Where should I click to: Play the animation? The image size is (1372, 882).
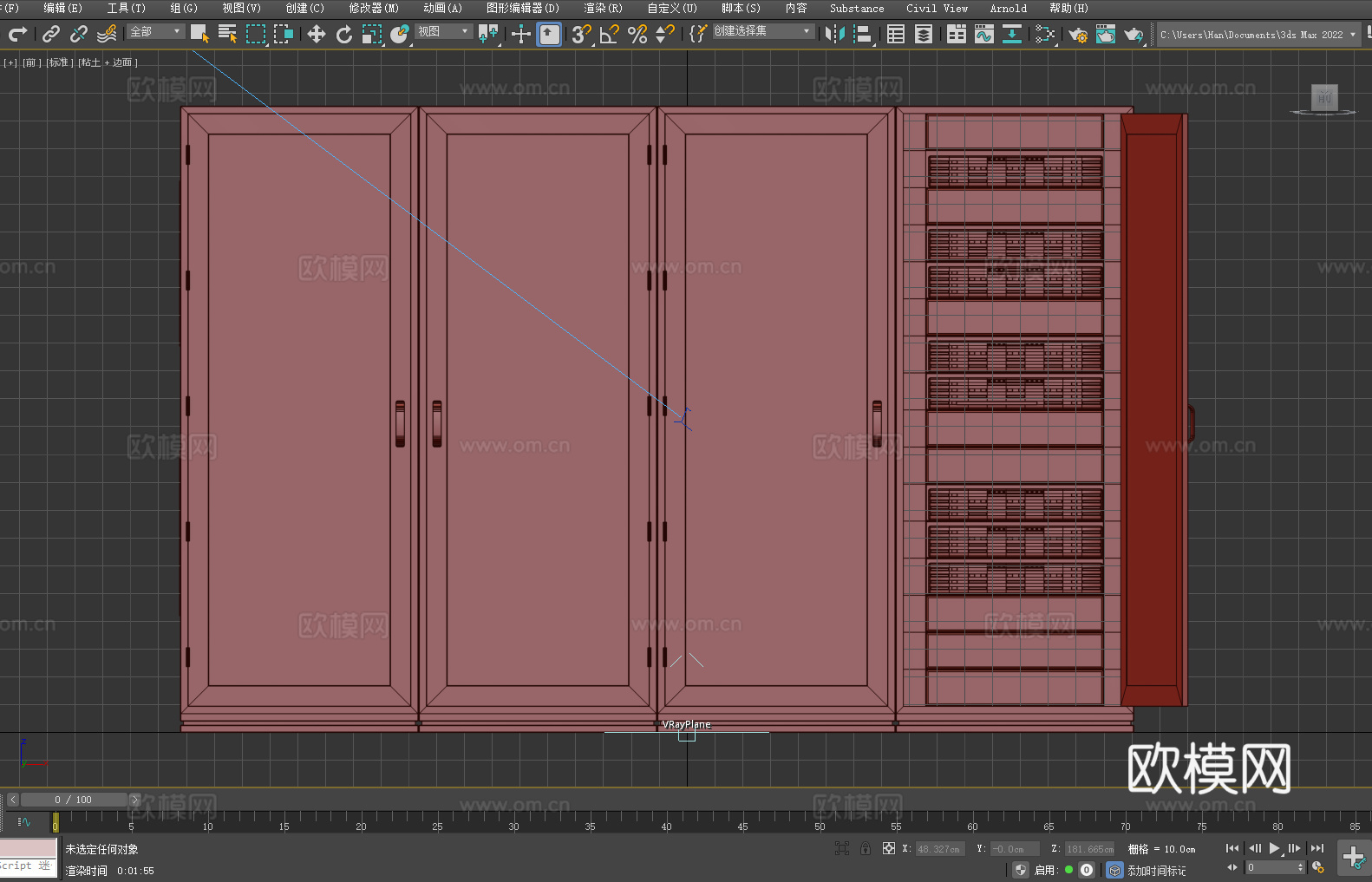click(1275, 848)
